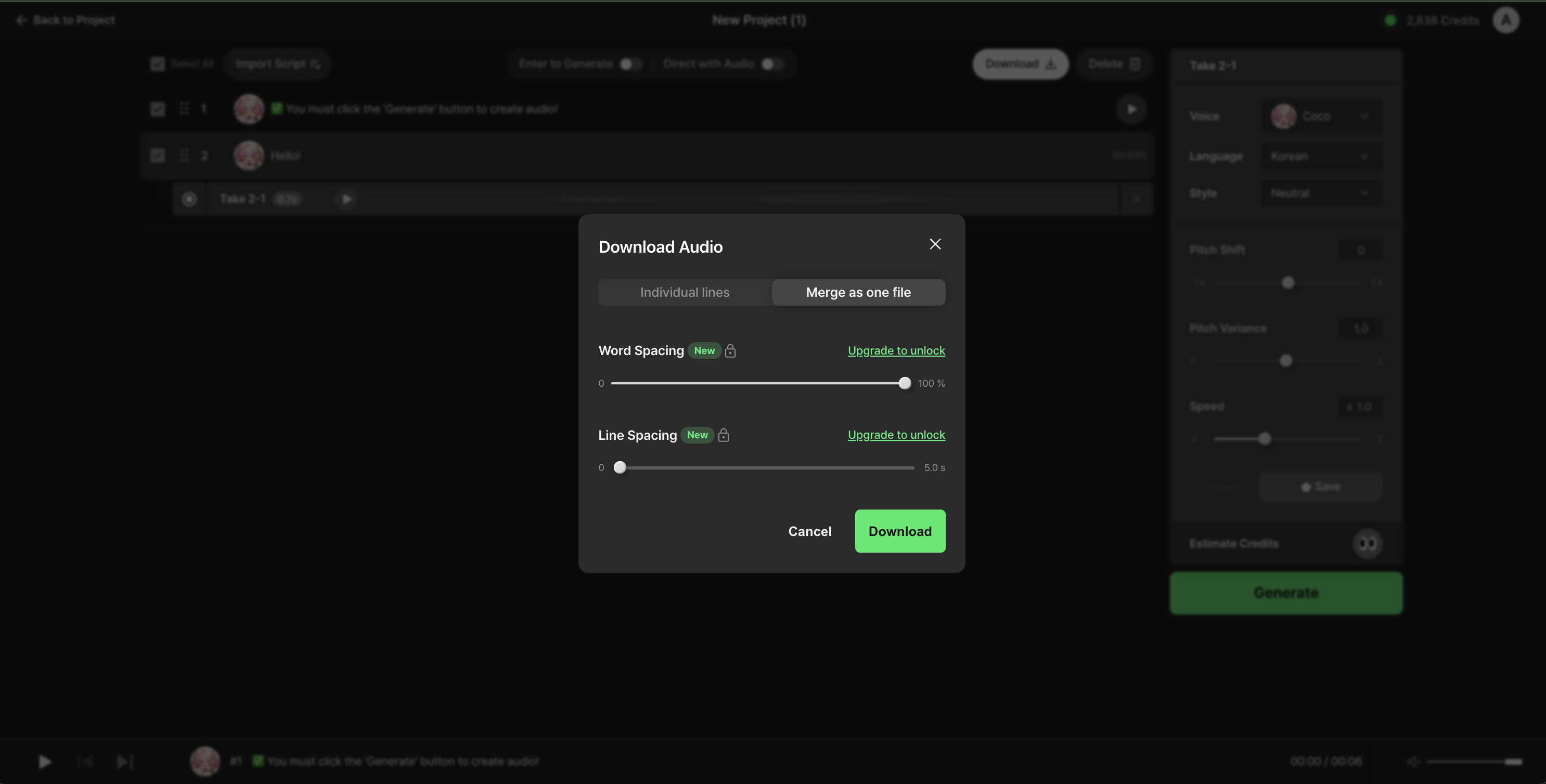Click the toolbar Download button
The width and height of the screenshot is (1546, 784).
(1020, 63)
